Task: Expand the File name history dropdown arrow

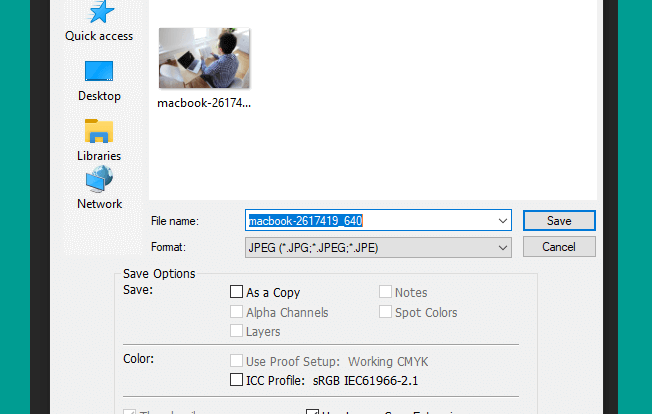Action: [x=502, y=221]
